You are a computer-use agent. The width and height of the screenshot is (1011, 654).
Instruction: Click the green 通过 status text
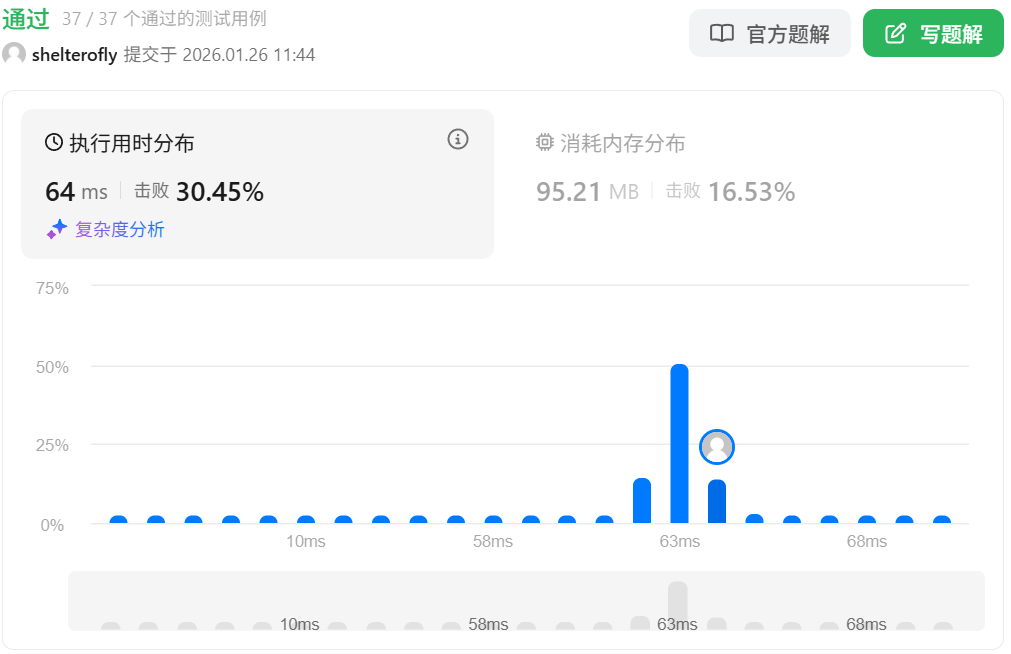26,18
